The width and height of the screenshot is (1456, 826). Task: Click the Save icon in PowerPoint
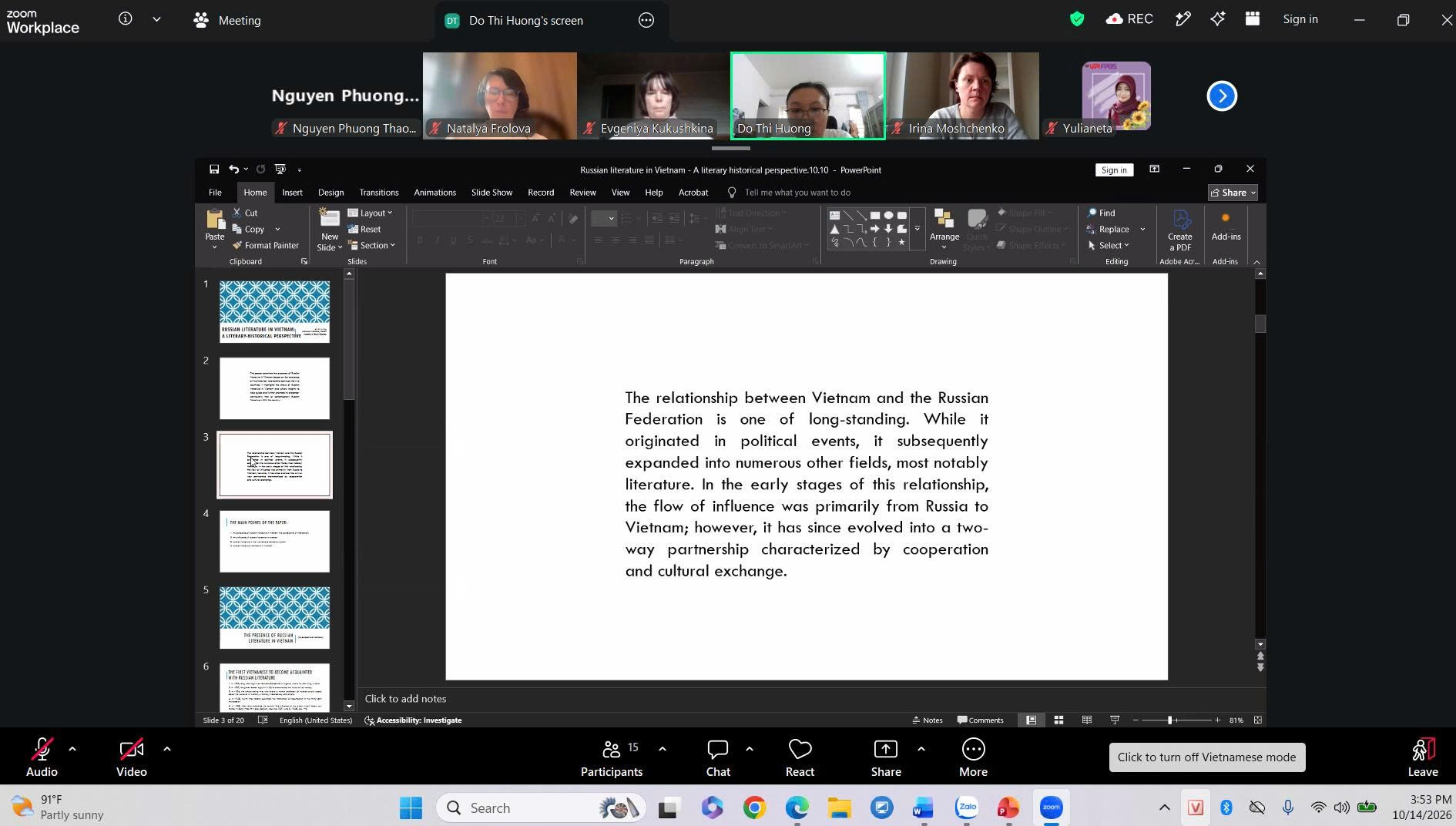pos(214,170)
